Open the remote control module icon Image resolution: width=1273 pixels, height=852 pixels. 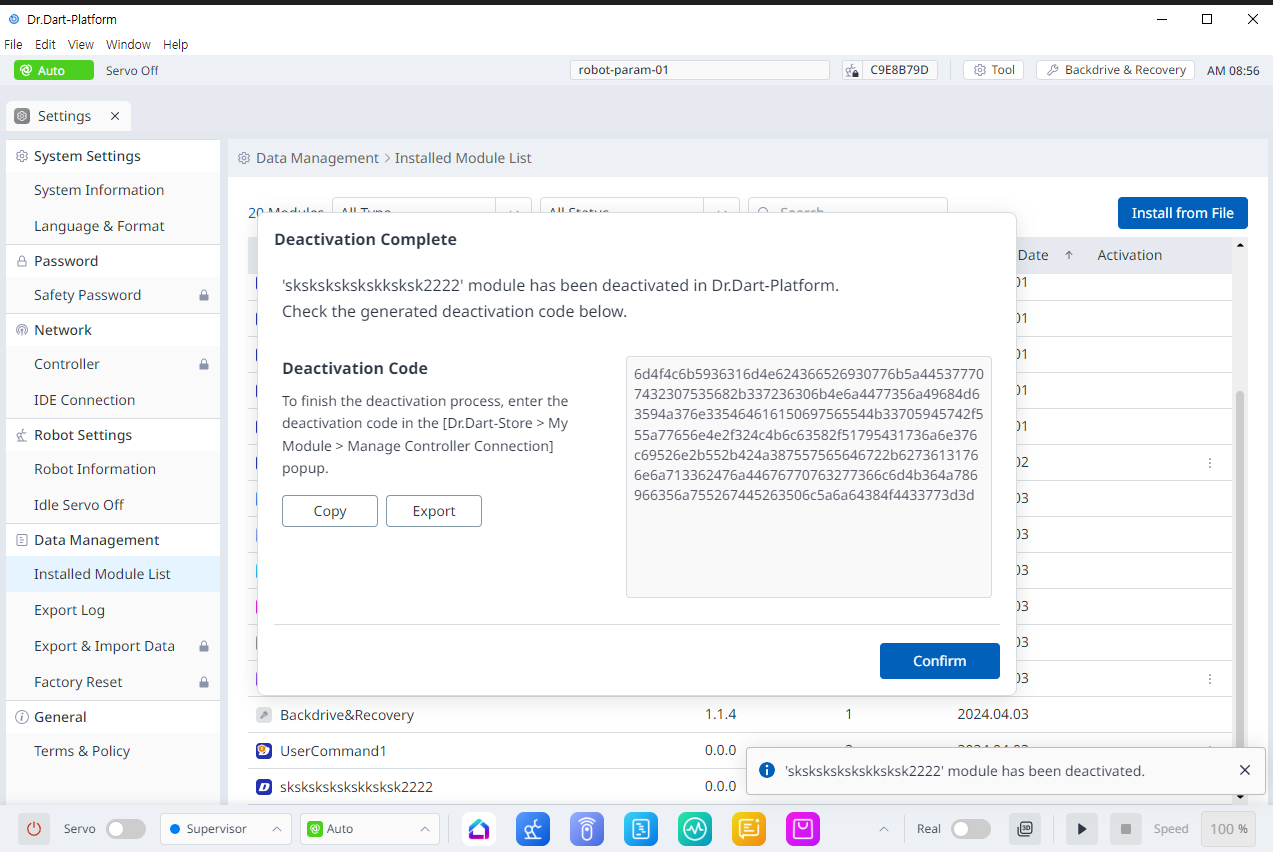click(587, 829)
